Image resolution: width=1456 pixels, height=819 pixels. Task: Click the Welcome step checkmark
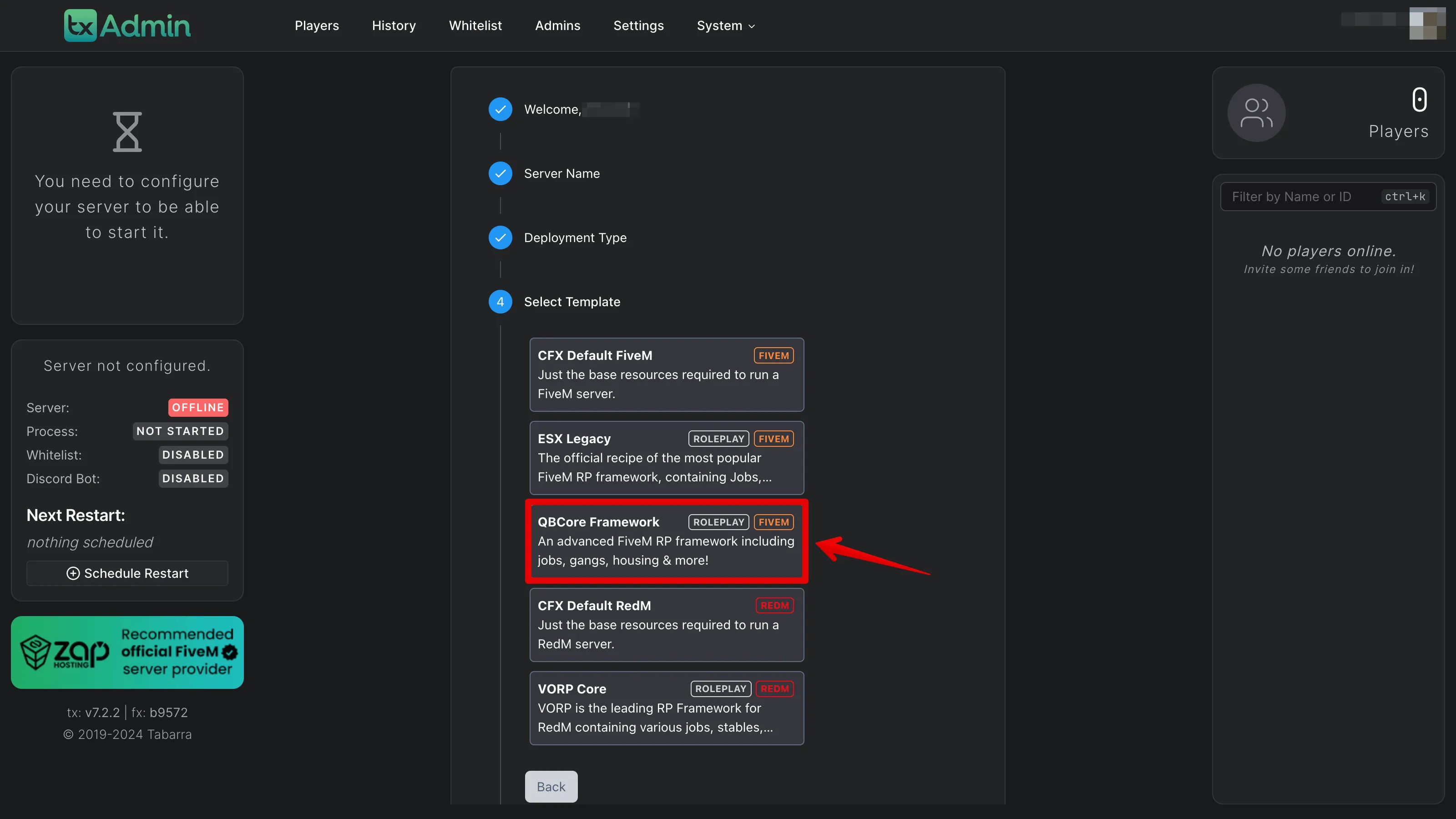[x=500, y=109]
